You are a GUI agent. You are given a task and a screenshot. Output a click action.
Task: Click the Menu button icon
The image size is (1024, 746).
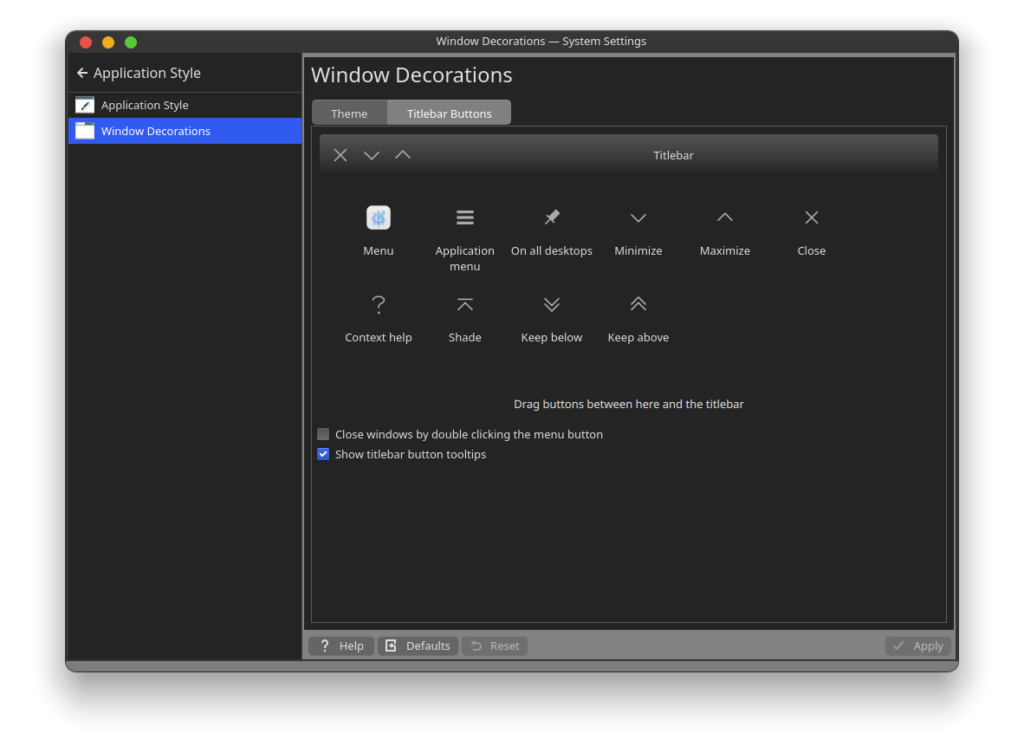point(378,218)
